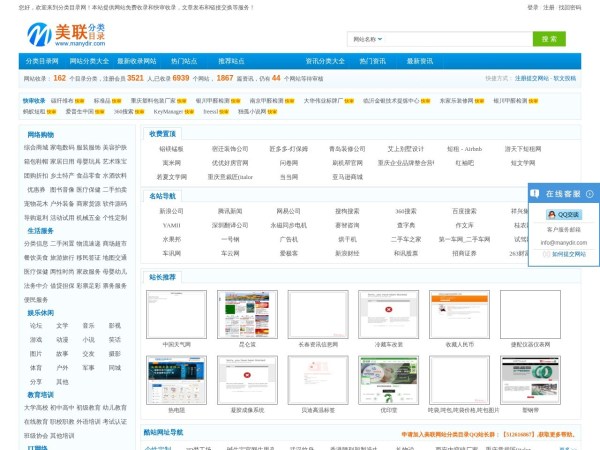The width and height of the screenshot is (600, 450).
Task: Click the 找回密码 link
Action: coord(570,7)
